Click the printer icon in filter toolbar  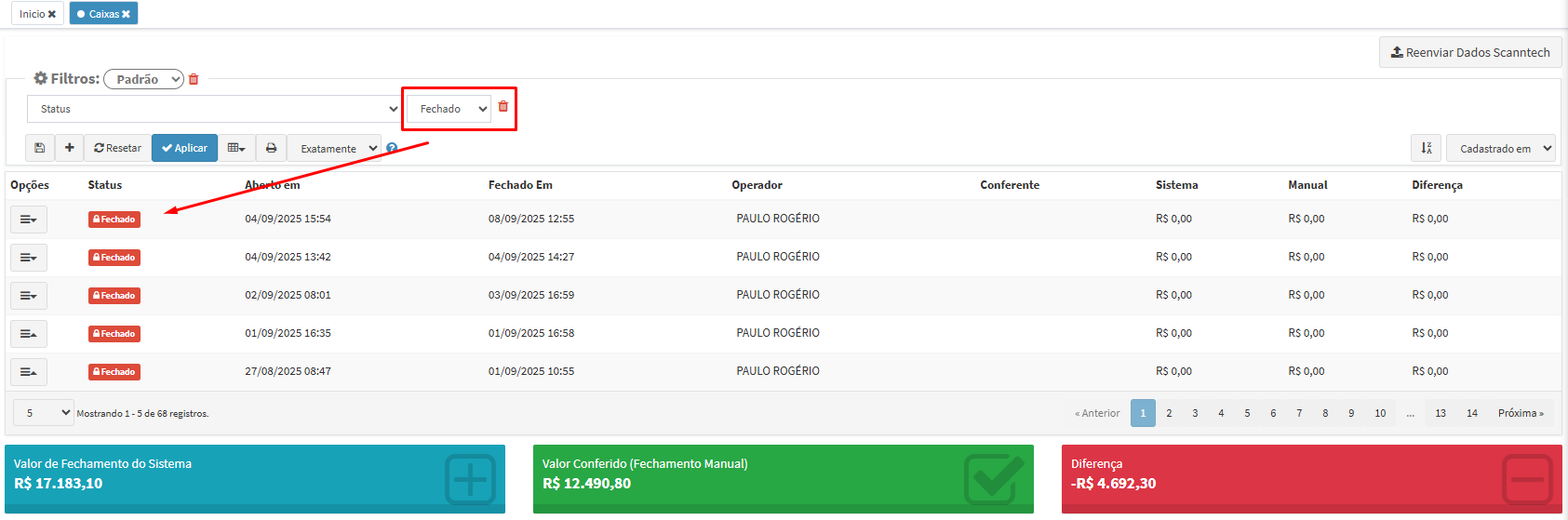pyautogui.click(x=271, y=148)
